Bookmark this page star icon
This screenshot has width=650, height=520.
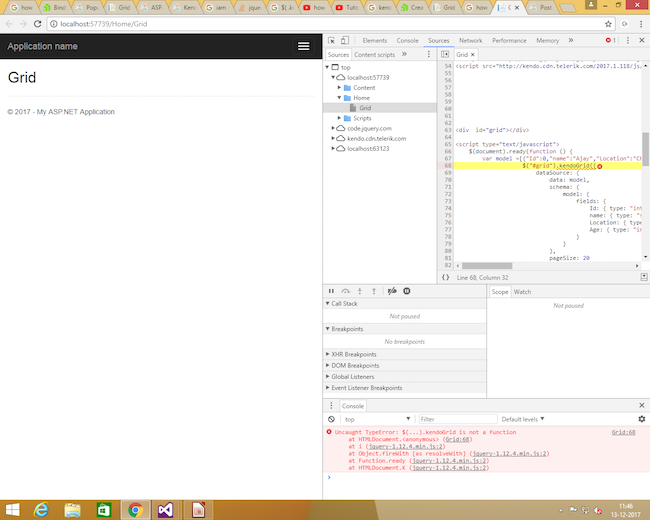608,24
